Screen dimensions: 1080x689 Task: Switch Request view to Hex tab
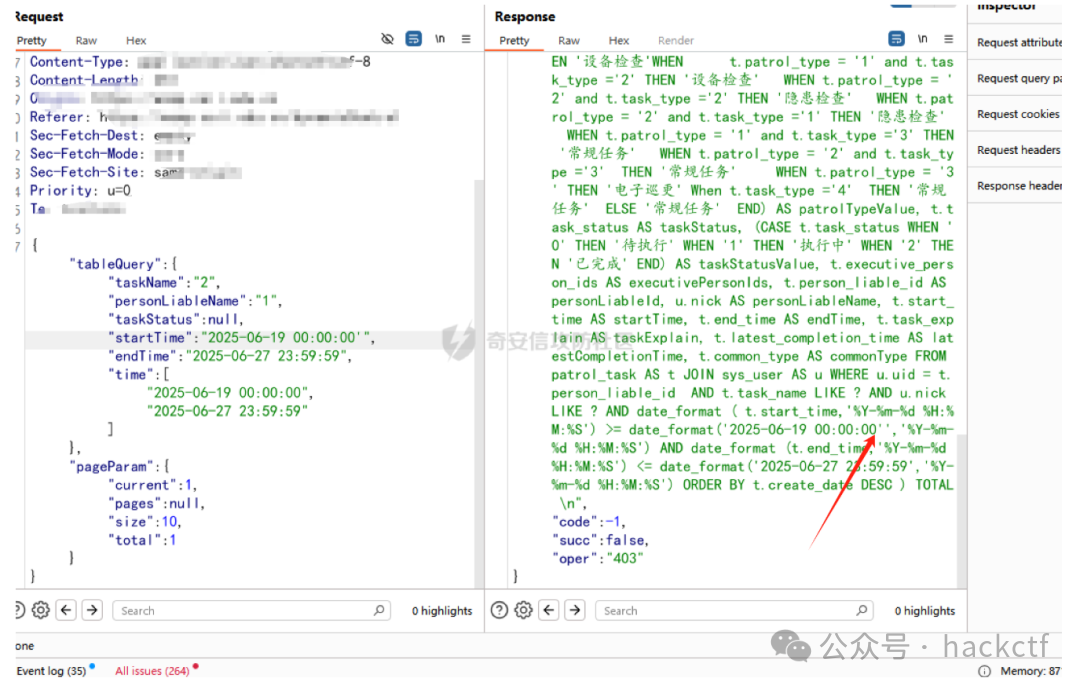pyautogui.click(x=136, y=40)
